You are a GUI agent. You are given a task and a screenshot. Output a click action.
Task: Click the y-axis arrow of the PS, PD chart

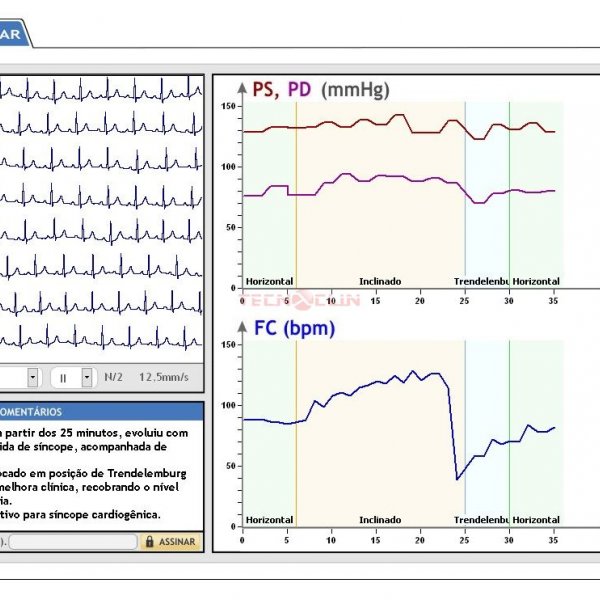[241, 87]
